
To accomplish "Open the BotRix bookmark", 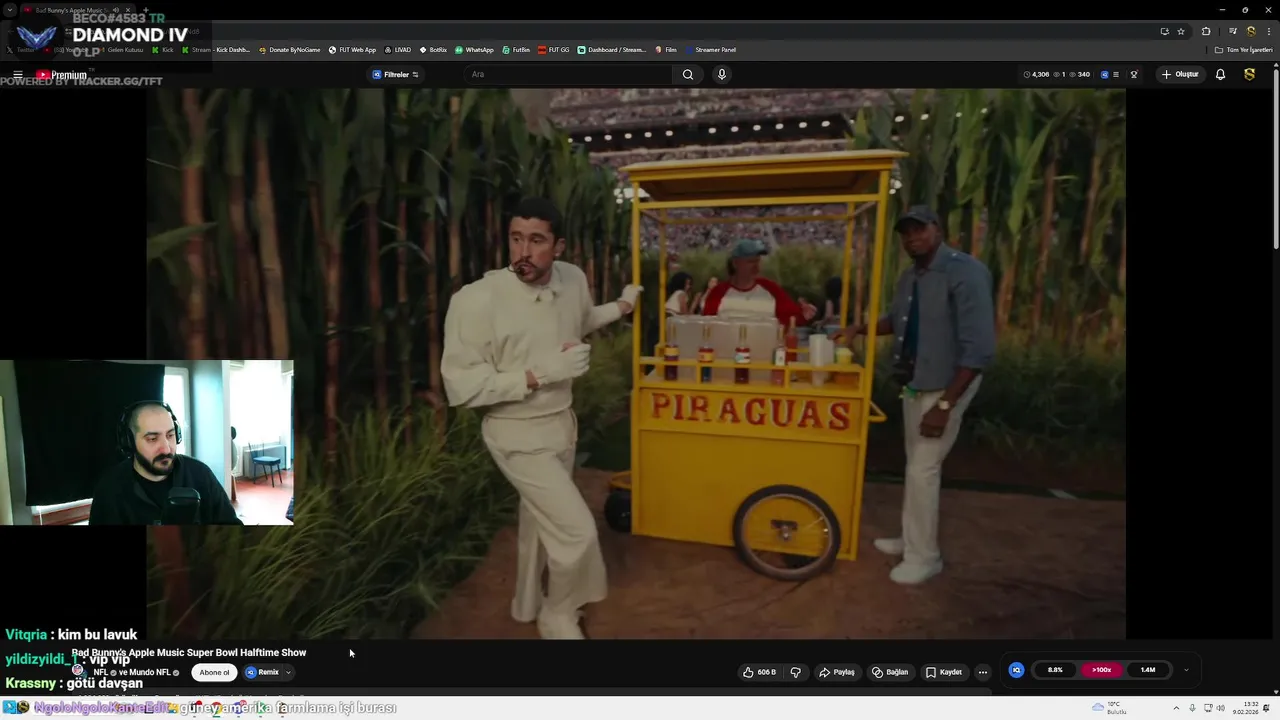I will [433, 50].
